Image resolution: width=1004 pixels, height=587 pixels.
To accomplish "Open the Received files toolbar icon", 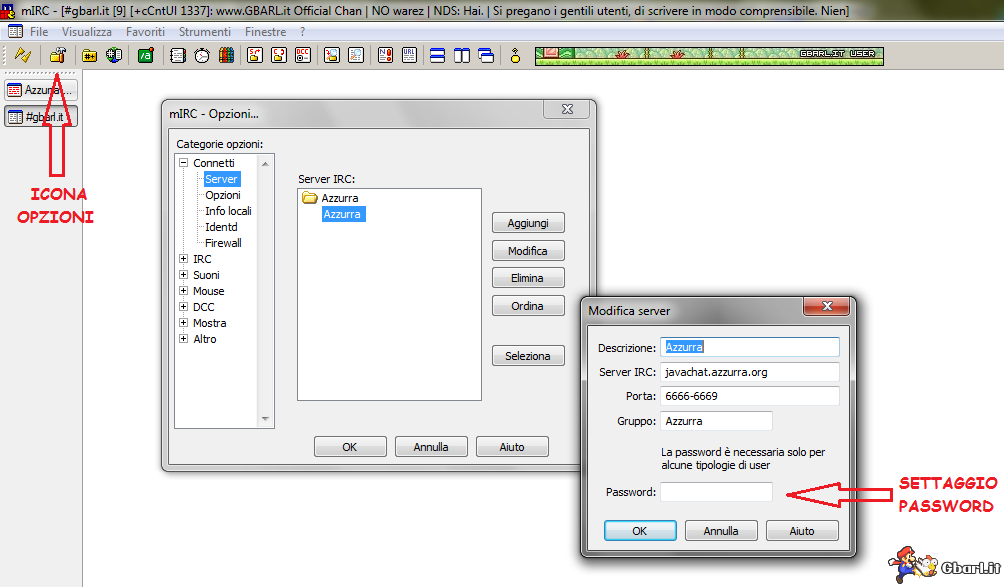I will [332, 56].
